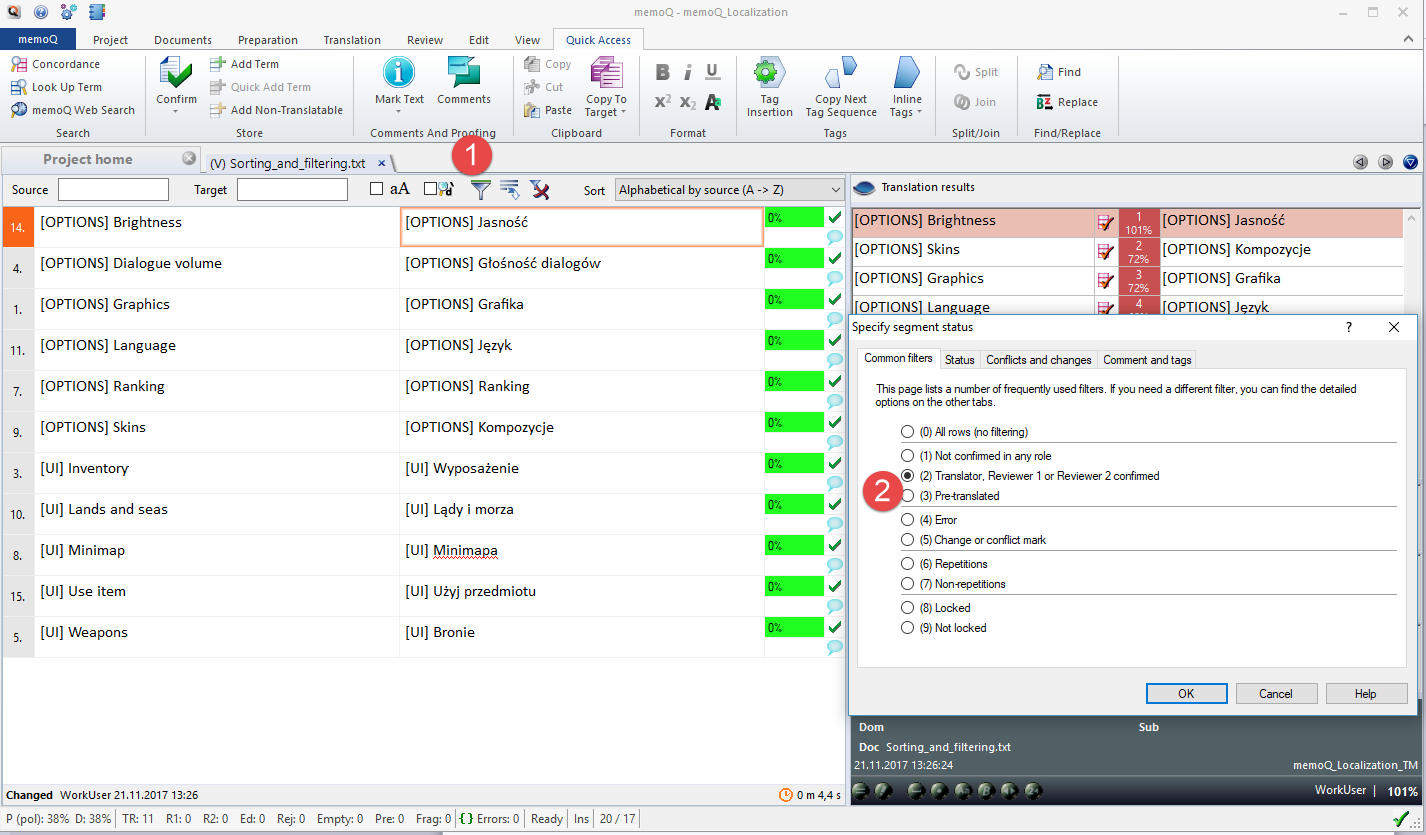Screen dimensions: 1426x835
Task: Open Comment and tags tab
Action: coord(1147,360)
